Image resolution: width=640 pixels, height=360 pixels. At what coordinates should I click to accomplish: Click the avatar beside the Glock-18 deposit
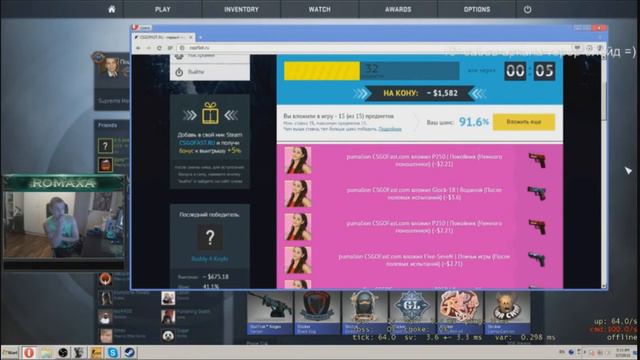coord(298,193)
